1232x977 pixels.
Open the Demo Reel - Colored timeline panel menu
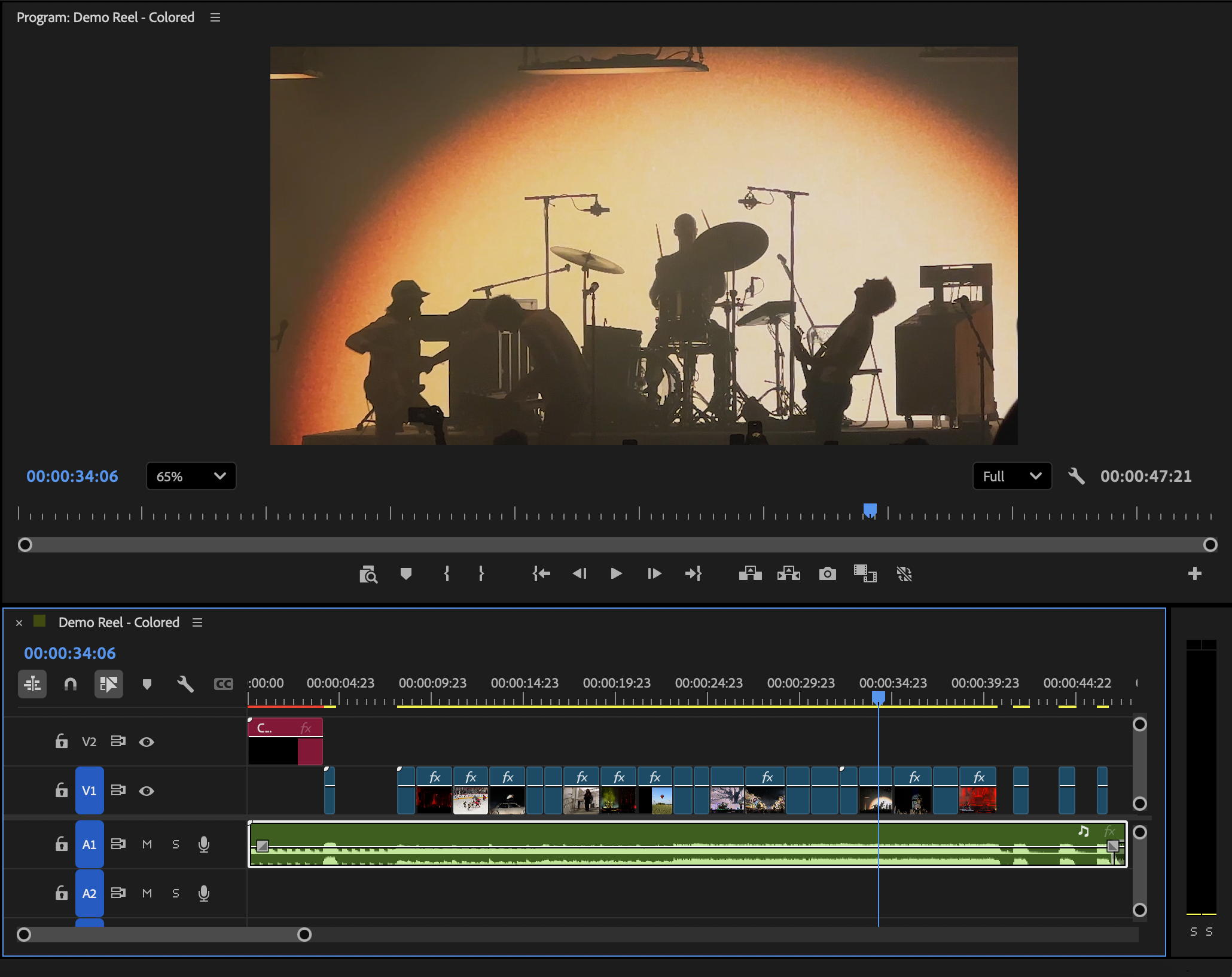tap(197, 623)
